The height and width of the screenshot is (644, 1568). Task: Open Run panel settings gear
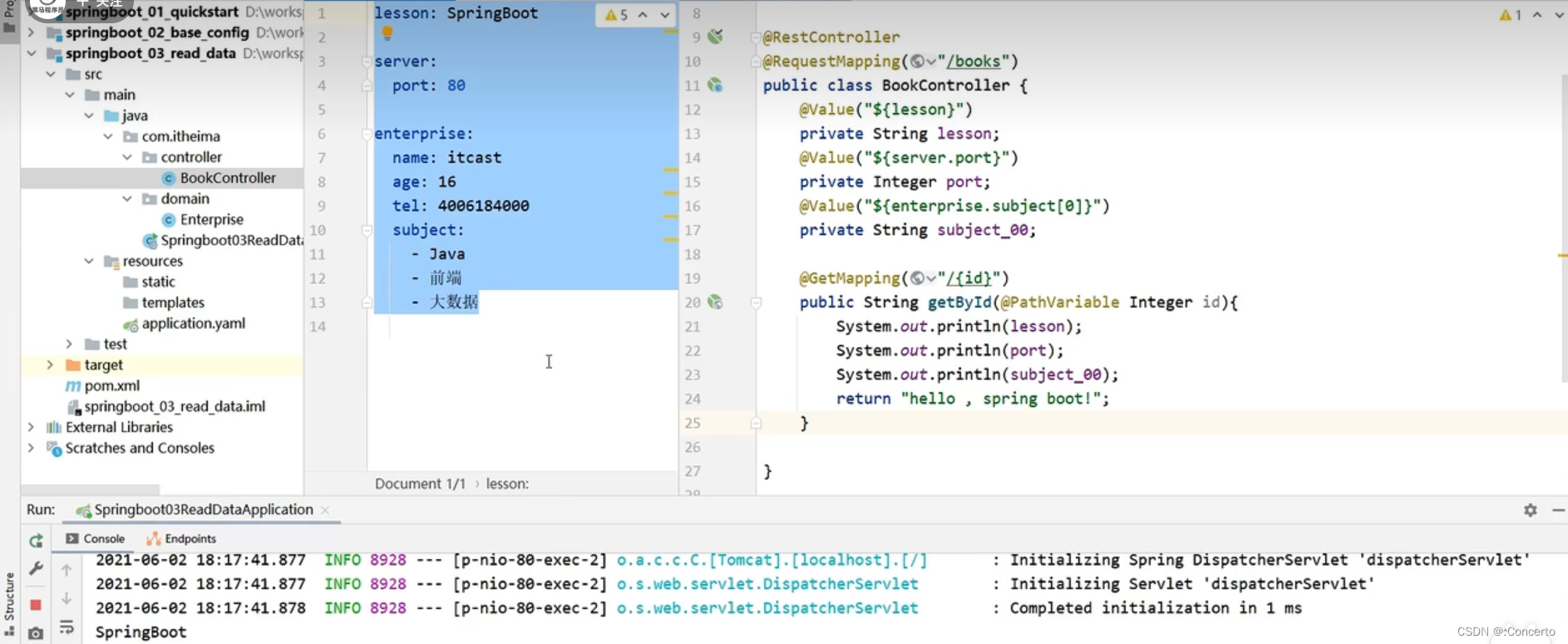[1531, 510]
